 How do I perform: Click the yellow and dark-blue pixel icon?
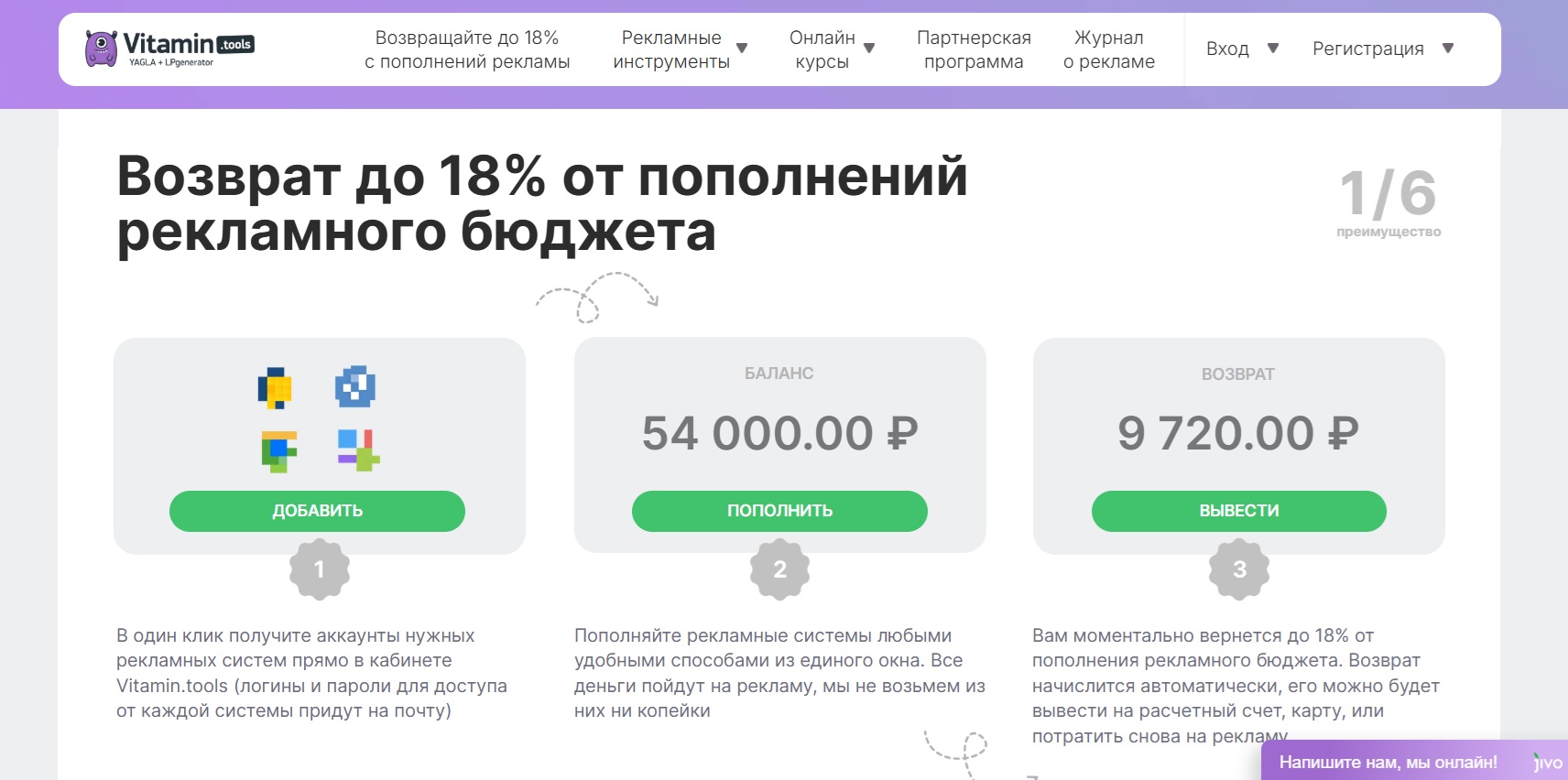coord(275,387)
